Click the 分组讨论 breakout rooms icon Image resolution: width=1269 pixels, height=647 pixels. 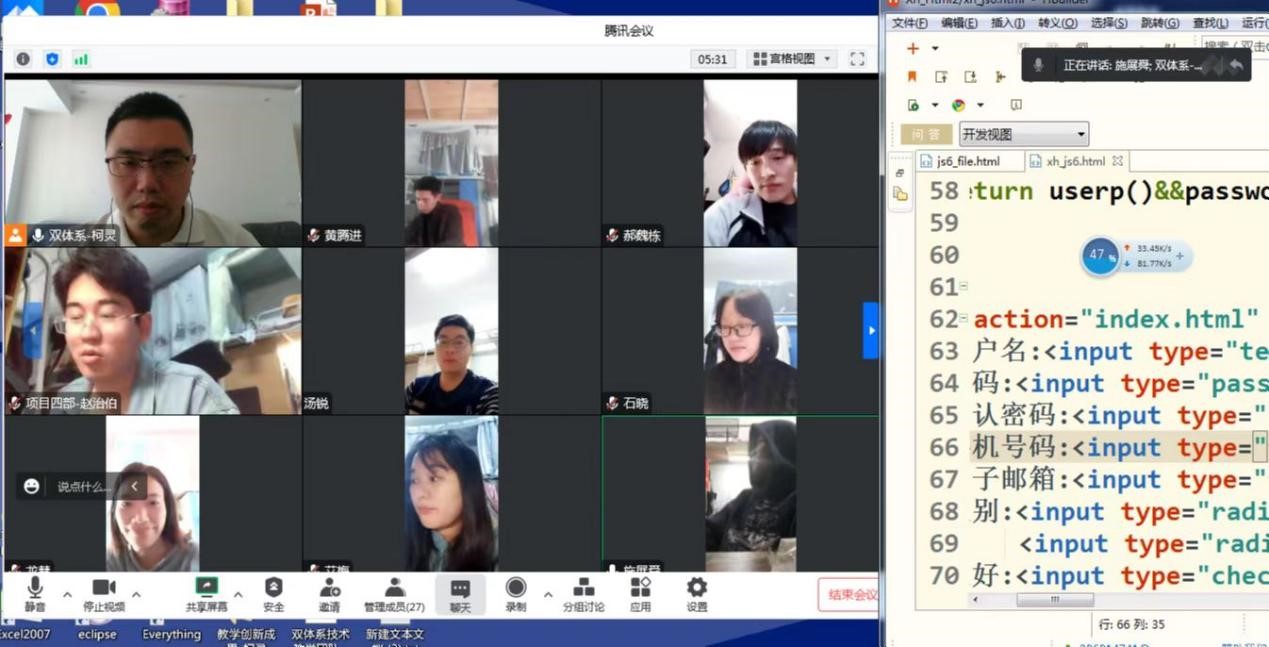(x=583, y=589)
